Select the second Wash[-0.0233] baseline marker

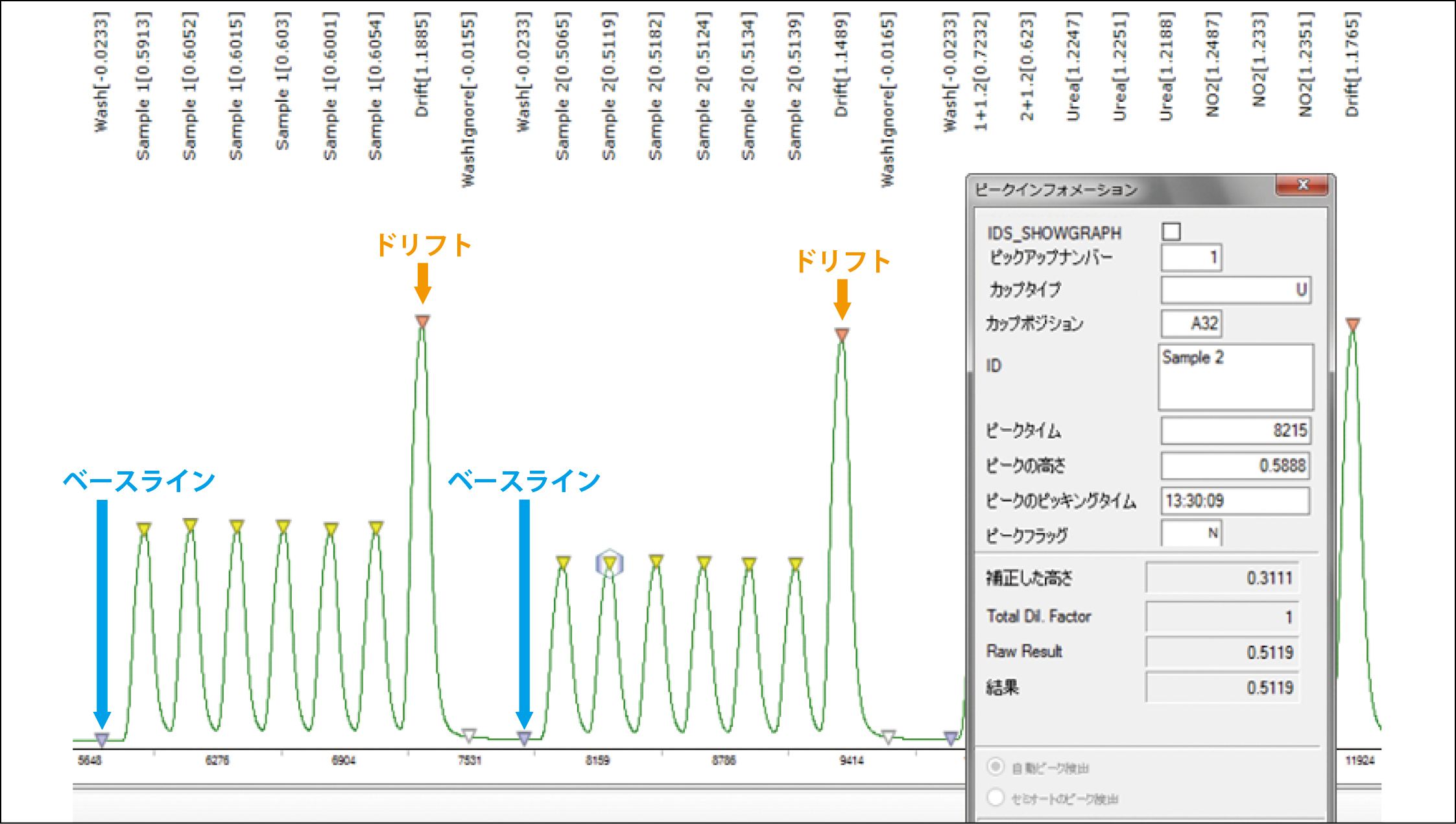524,737
